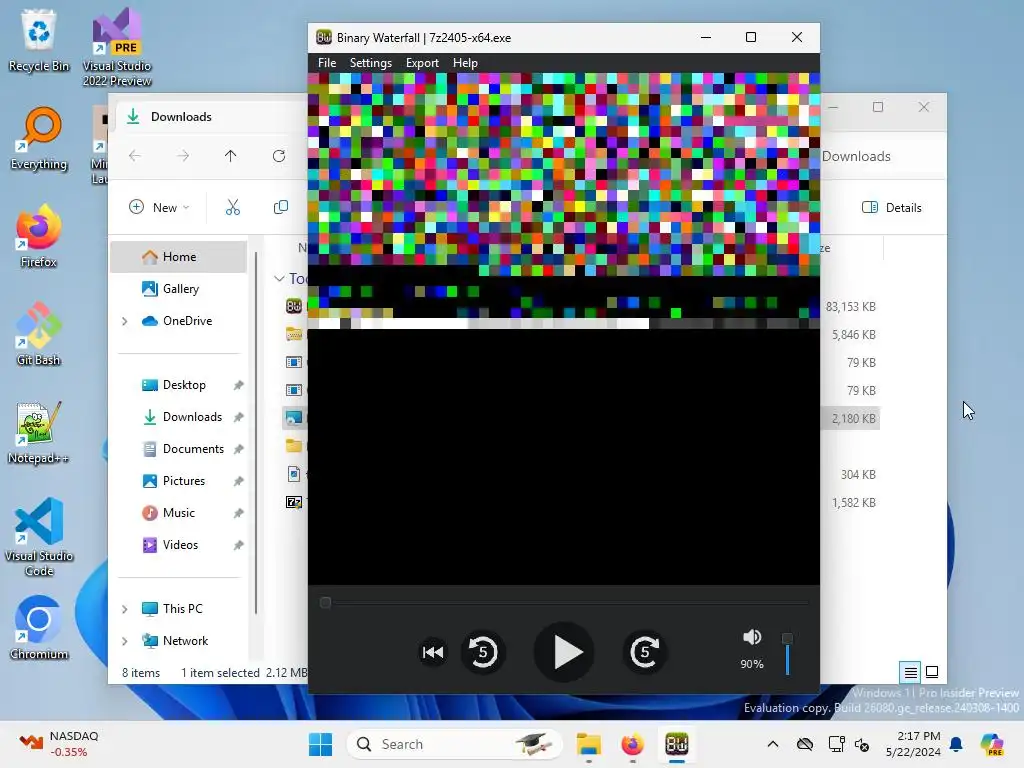
Task: Open notifications bell in taskbar
Action: click(956, 744)
